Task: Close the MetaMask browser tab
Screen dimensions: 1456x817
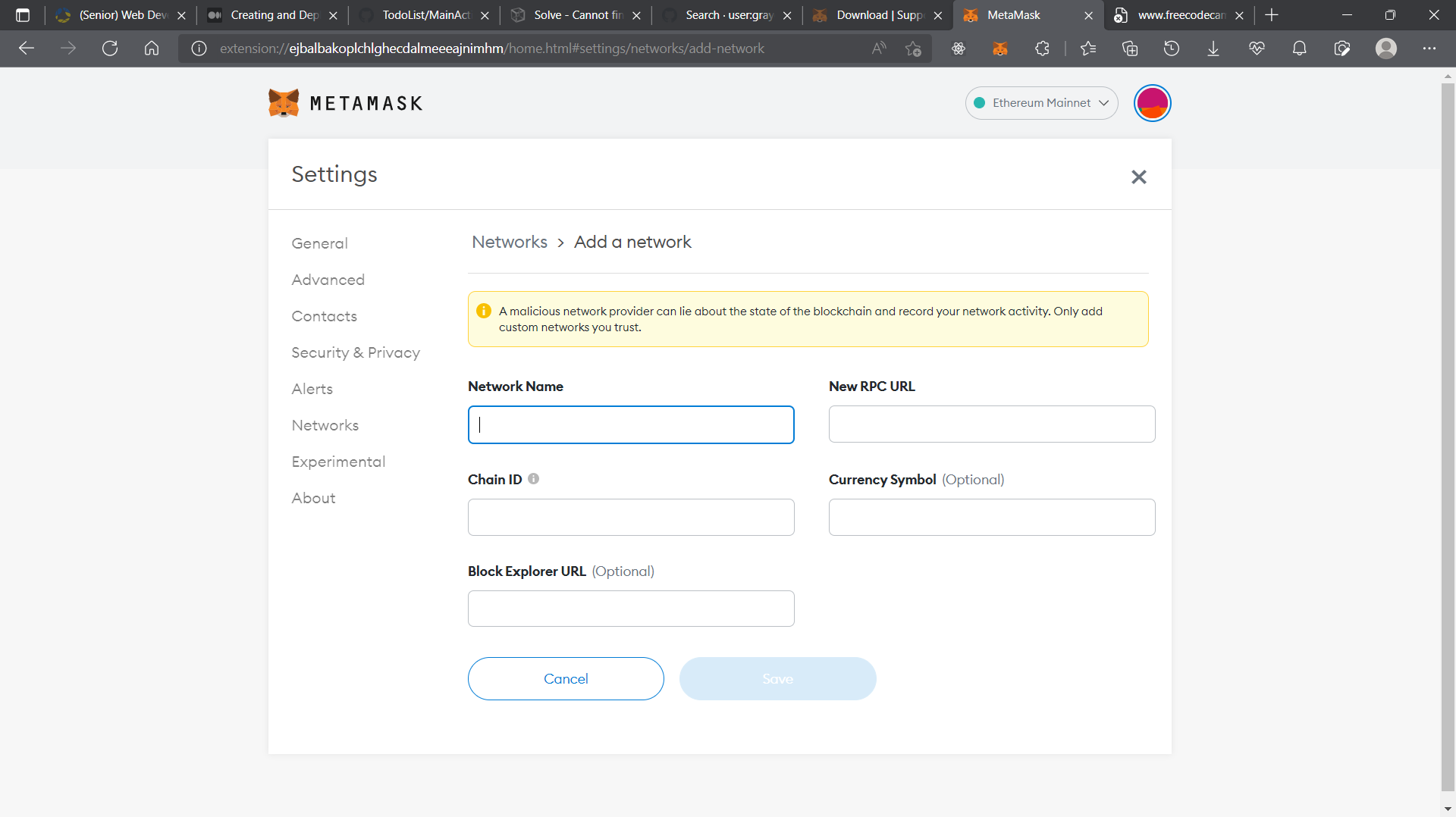Action: tap(1088, 15)
